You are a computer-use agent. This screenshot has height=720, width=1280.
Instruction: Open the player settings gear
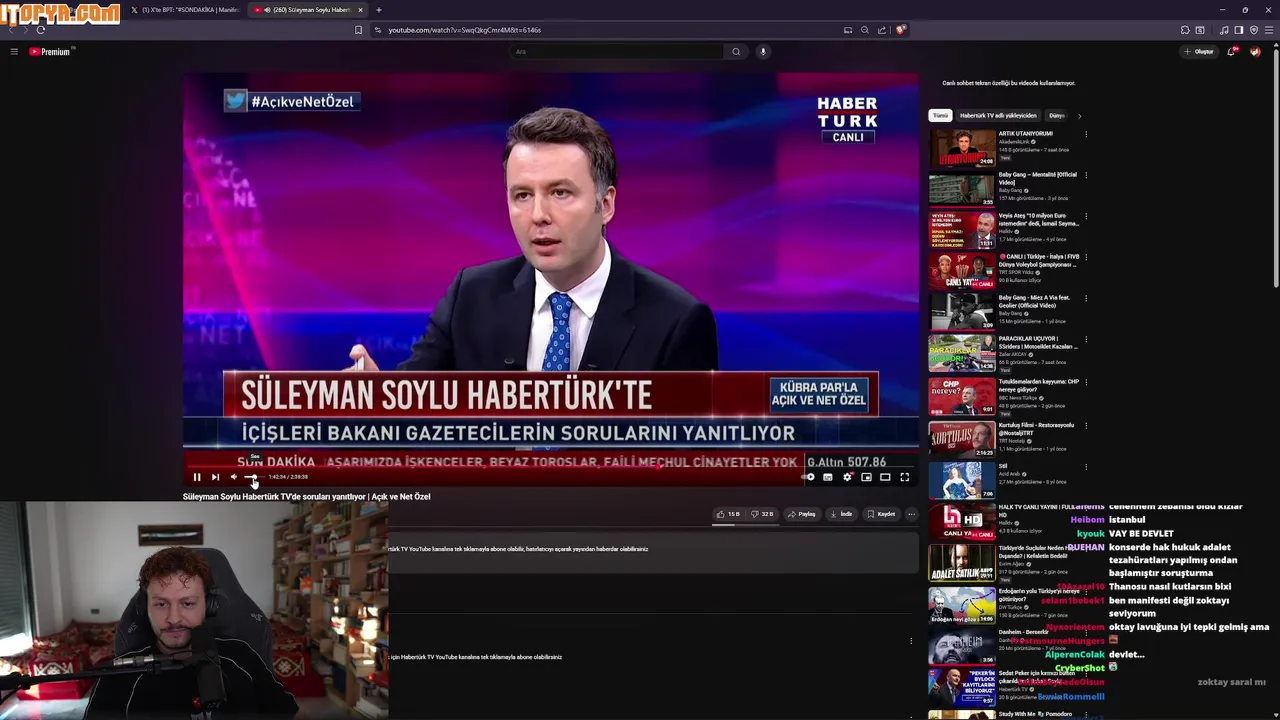point(847,477)
